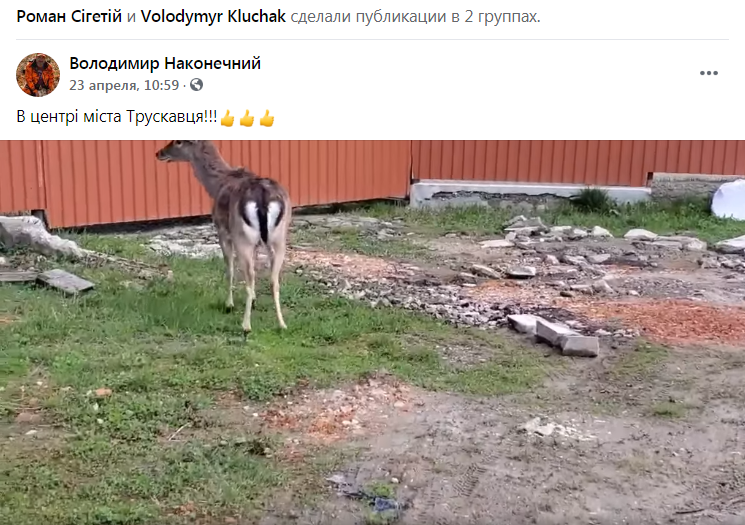Open the post via timestamp 23 апреля, 10:59
This screenshot has width=745, height=525.
click(x=124, y=86)
